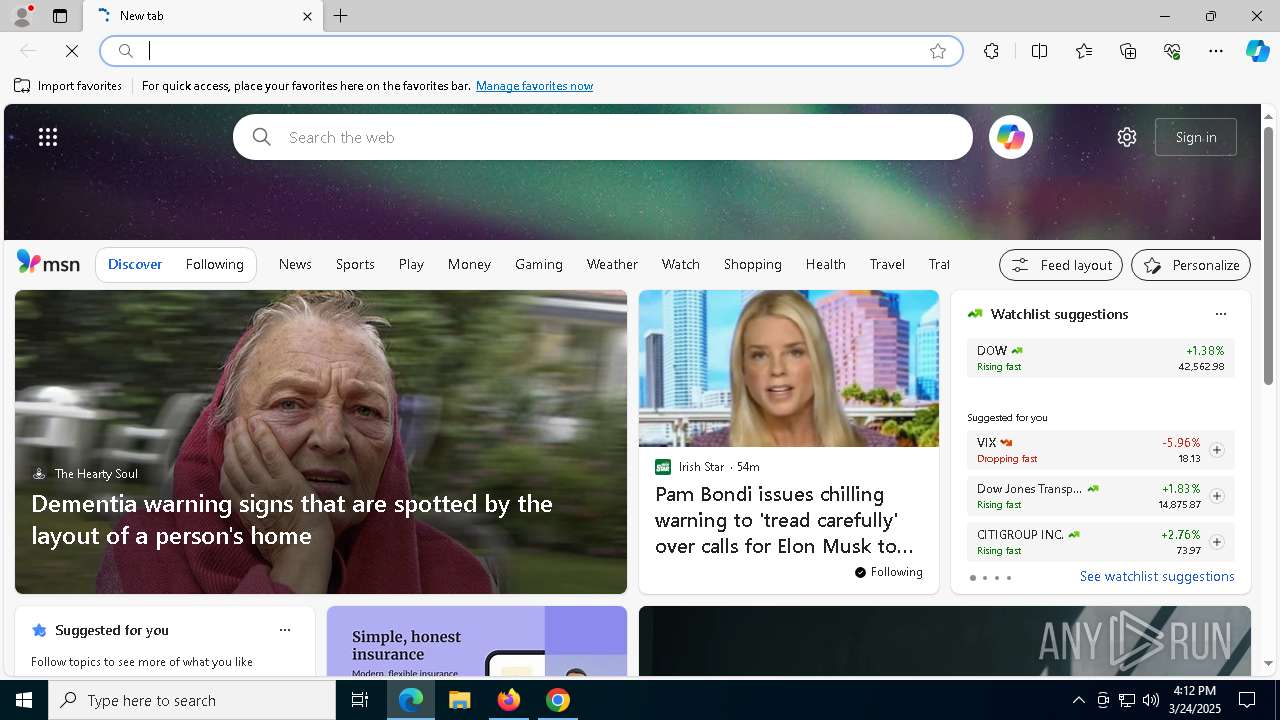Open the DOW stock row
Screen dimensions: 1280x720
1100,358
